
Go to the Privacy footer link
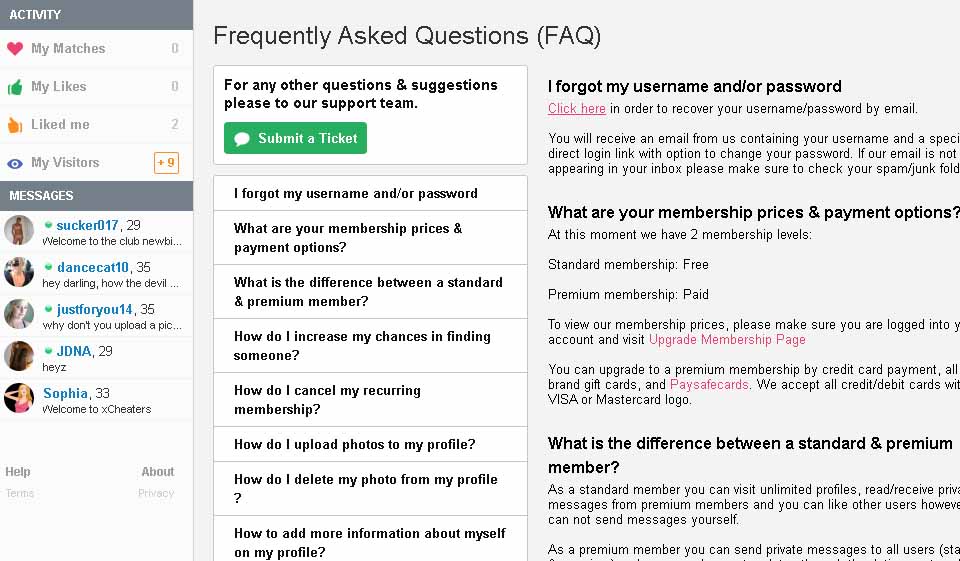156,493
